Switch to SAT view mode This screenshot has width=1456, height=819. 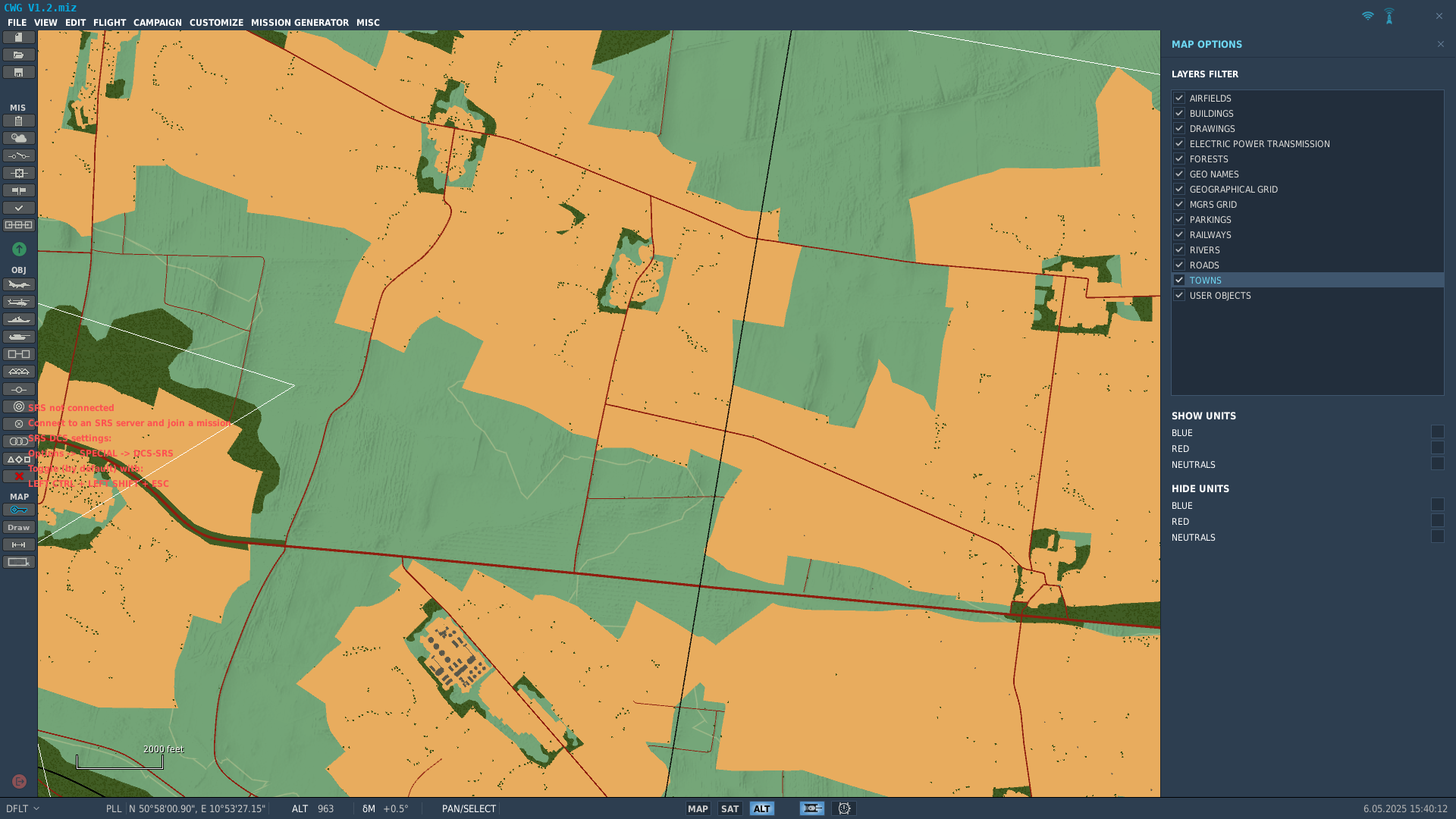(730, 808)
